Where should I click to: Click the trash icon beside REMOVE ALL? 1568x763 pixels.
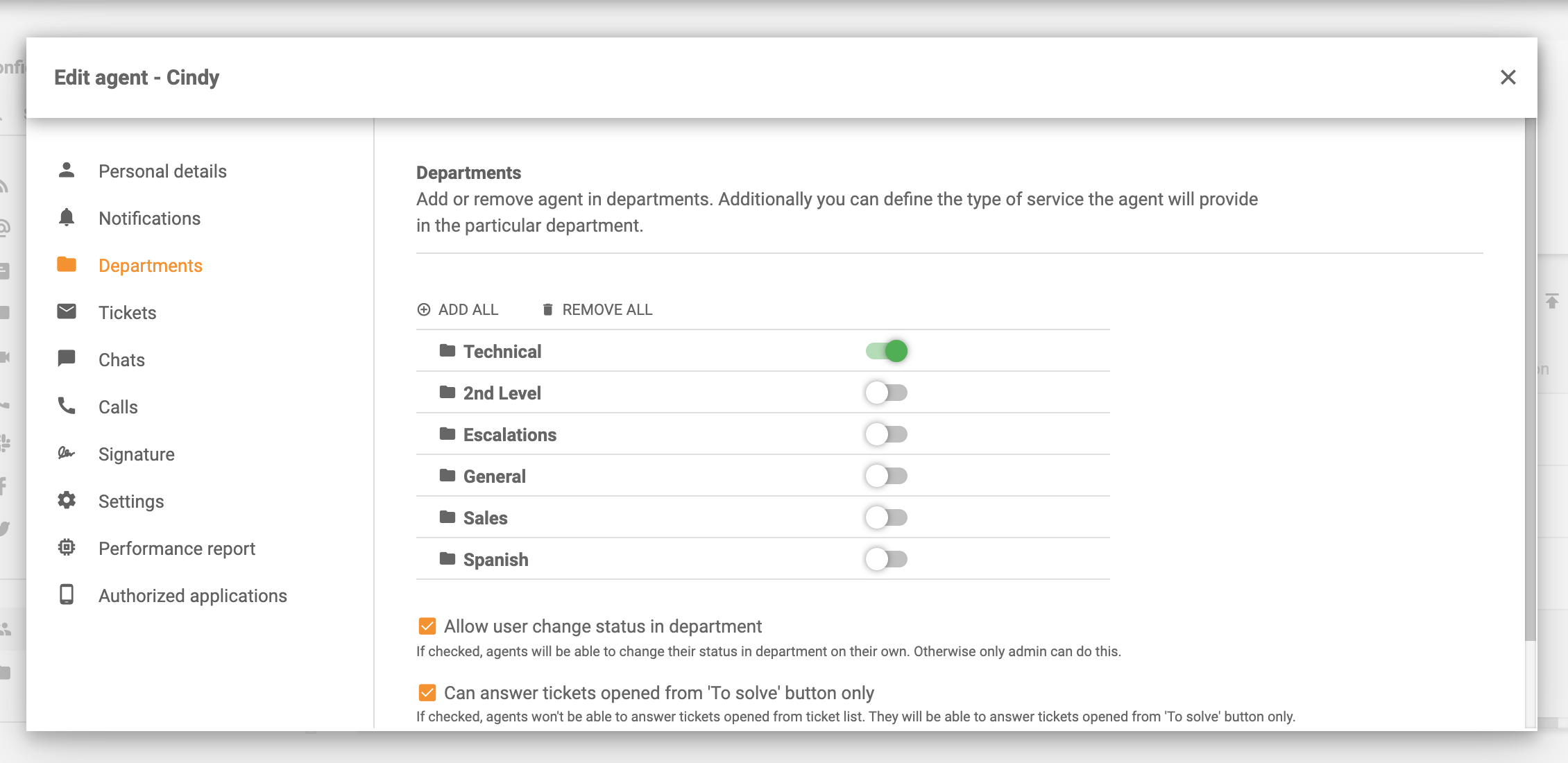[x=547, y=309]
